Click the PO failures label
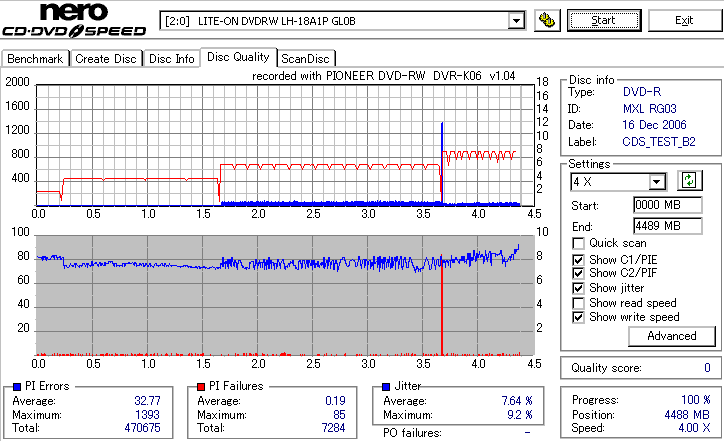 click(412, 433)
